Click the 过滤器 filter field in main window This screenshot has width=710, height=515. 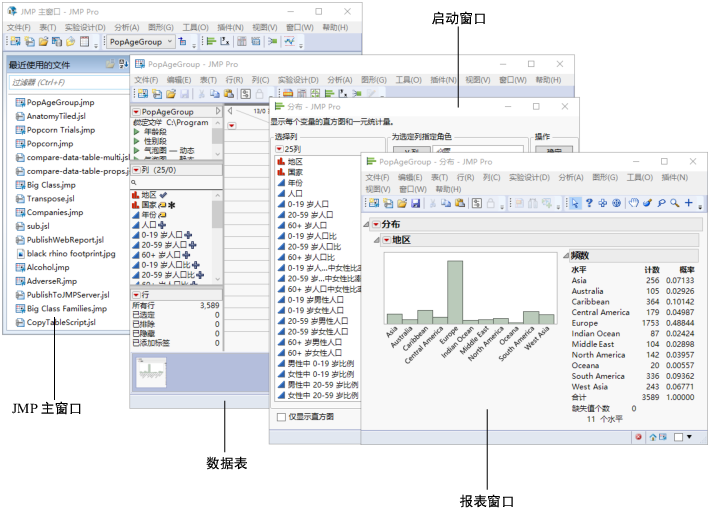coord(69,82)
